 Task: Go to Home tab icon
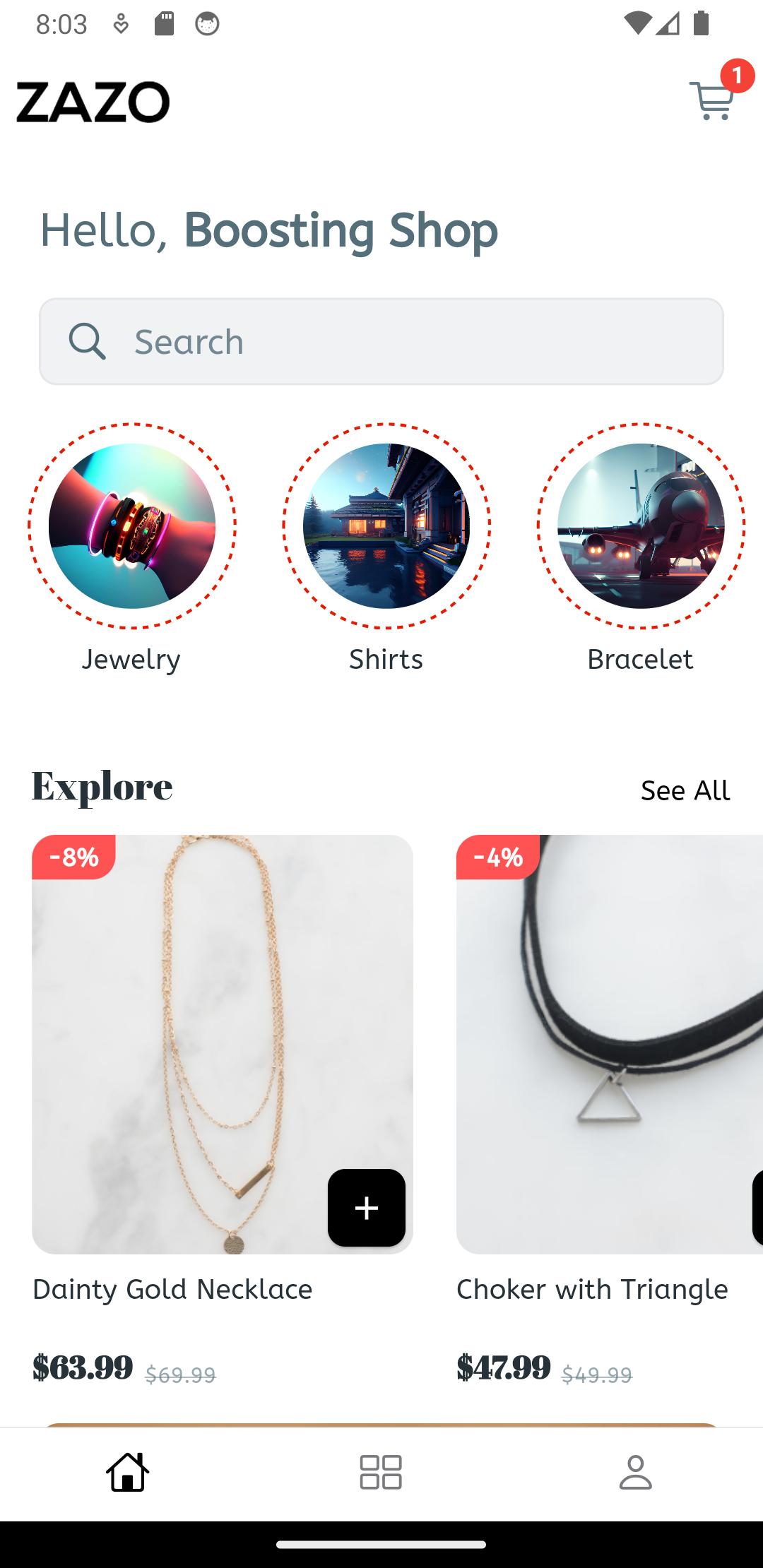point(127,1472)
